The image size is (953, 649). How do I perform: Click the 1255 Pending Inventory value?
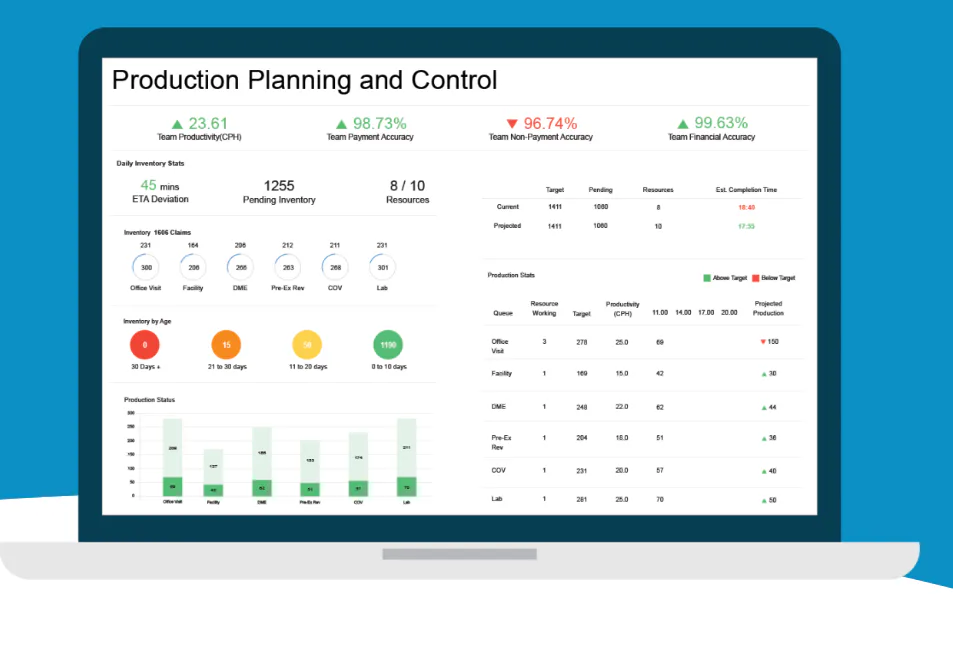[279, 185]
